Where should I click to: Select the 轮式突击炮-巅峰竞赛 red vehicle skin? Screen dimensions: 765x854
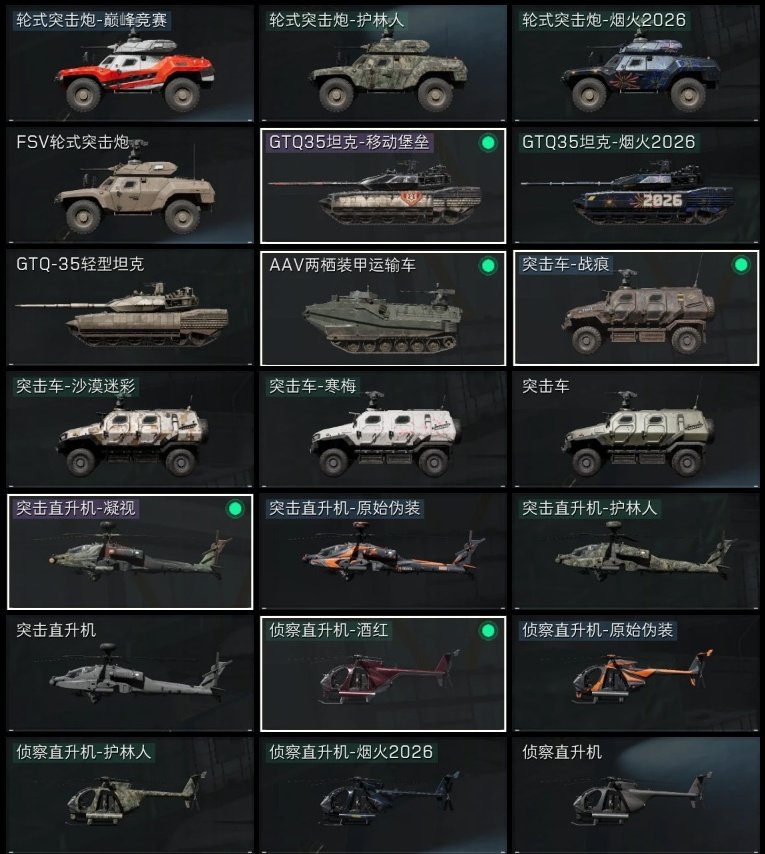pos(130,63)
